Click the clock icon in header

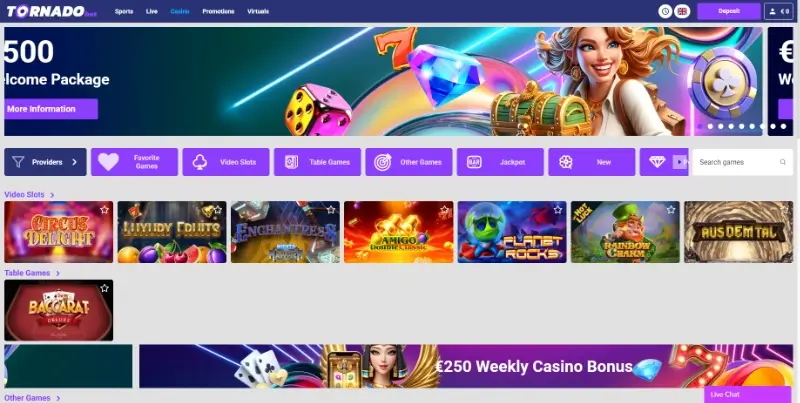click(x=665, y=11)
